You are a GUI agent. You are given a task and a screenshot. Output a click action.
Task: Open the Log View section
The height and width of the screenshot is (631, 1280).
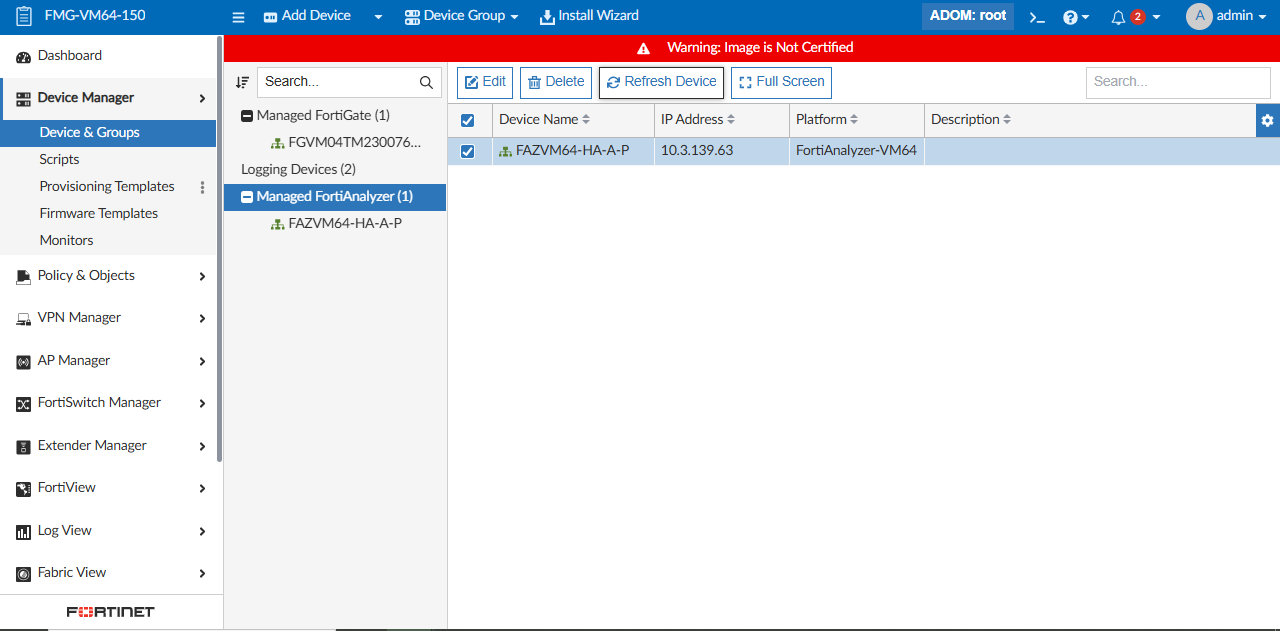coord(65,530)
